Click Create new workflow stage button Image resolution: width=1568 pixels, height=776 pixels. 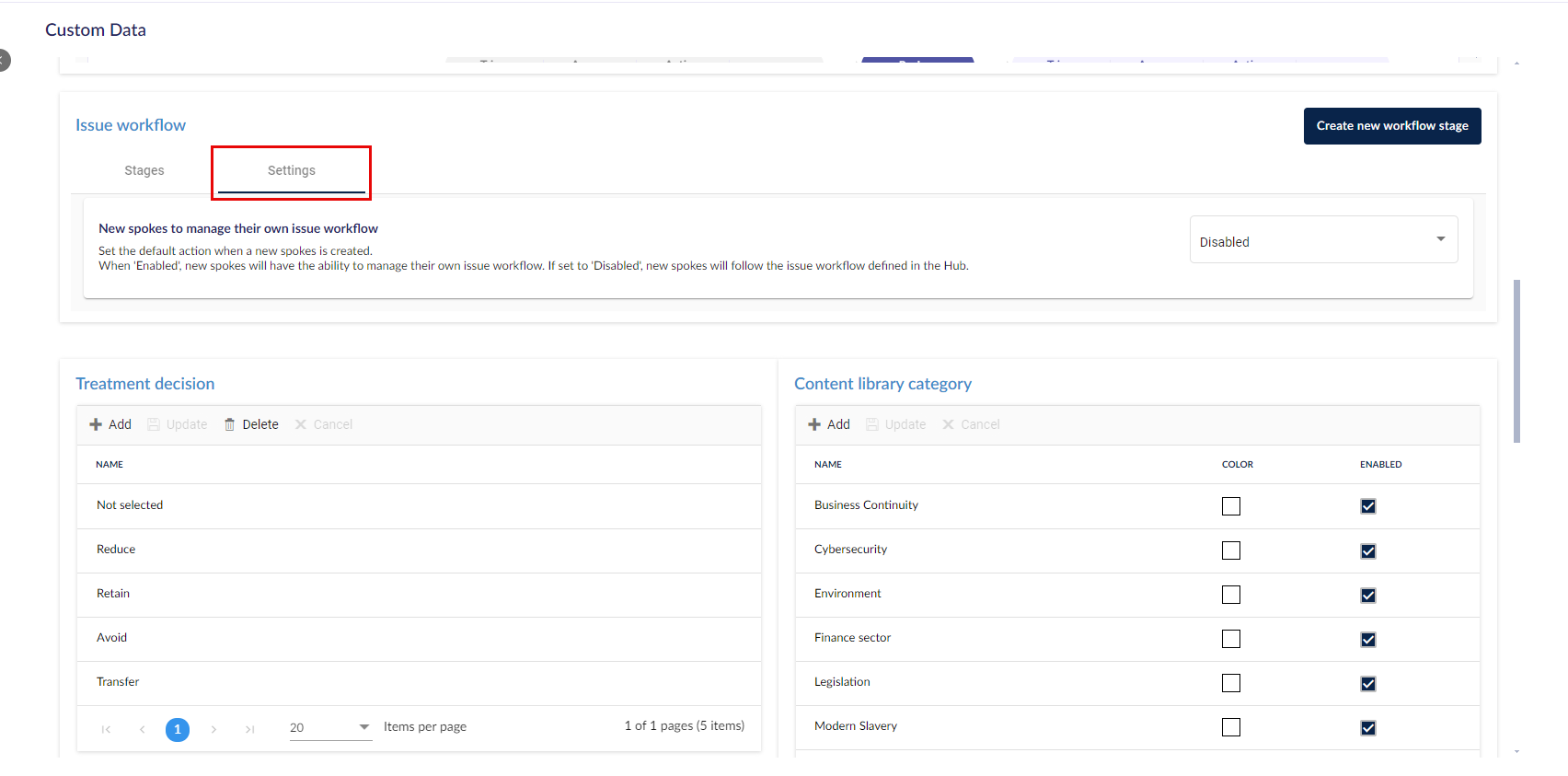click(x=1391, y=126)
